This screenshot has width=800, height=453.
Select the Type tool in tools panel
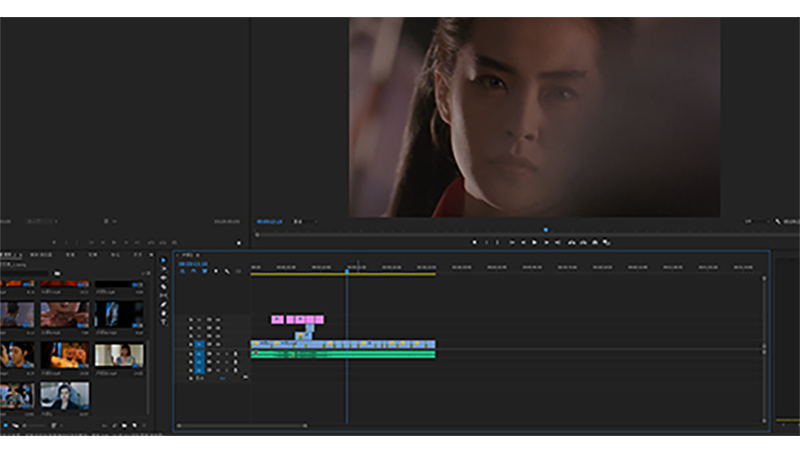(x=164, y=322)
